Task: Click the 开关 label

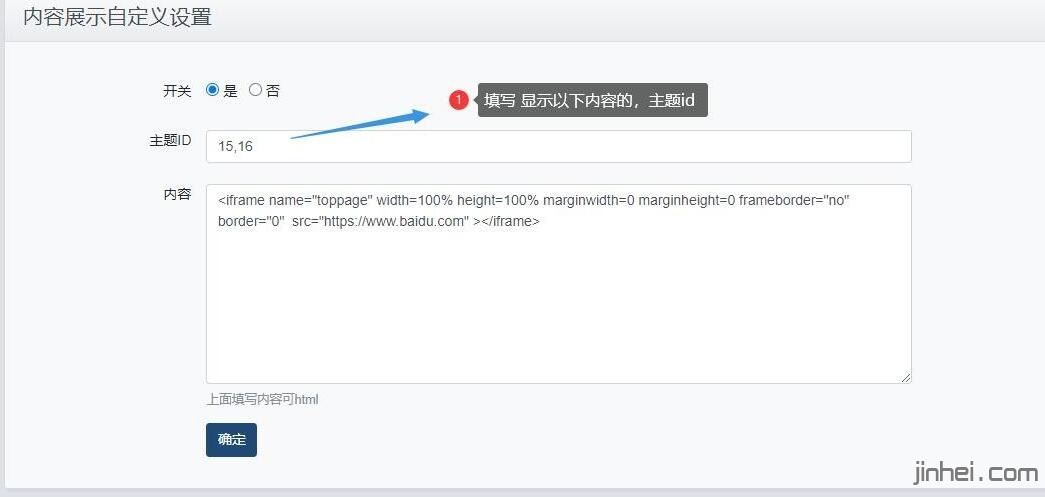Action: click(x=177, y=91)
